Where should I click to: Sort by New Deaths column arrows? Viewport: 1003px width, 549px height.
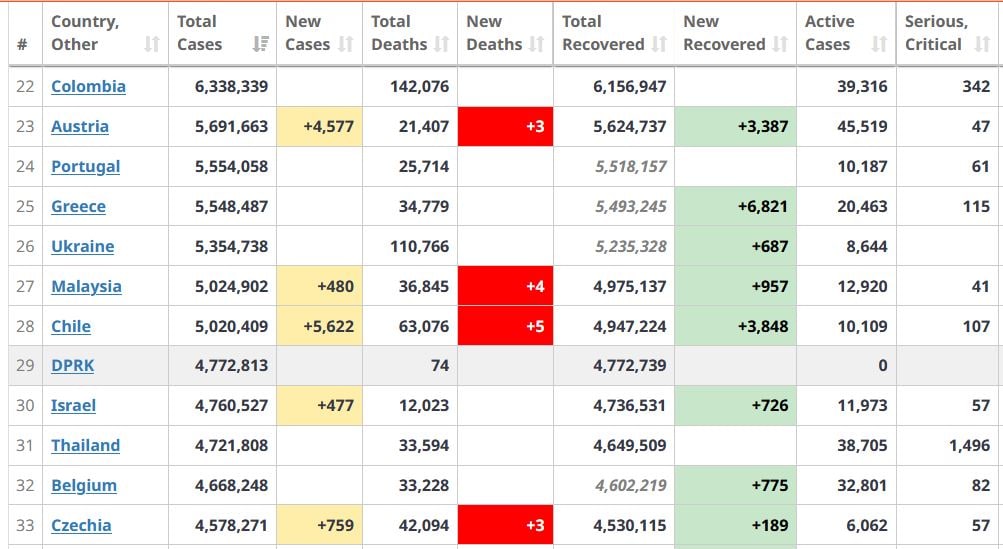click(x=537, y=44)
